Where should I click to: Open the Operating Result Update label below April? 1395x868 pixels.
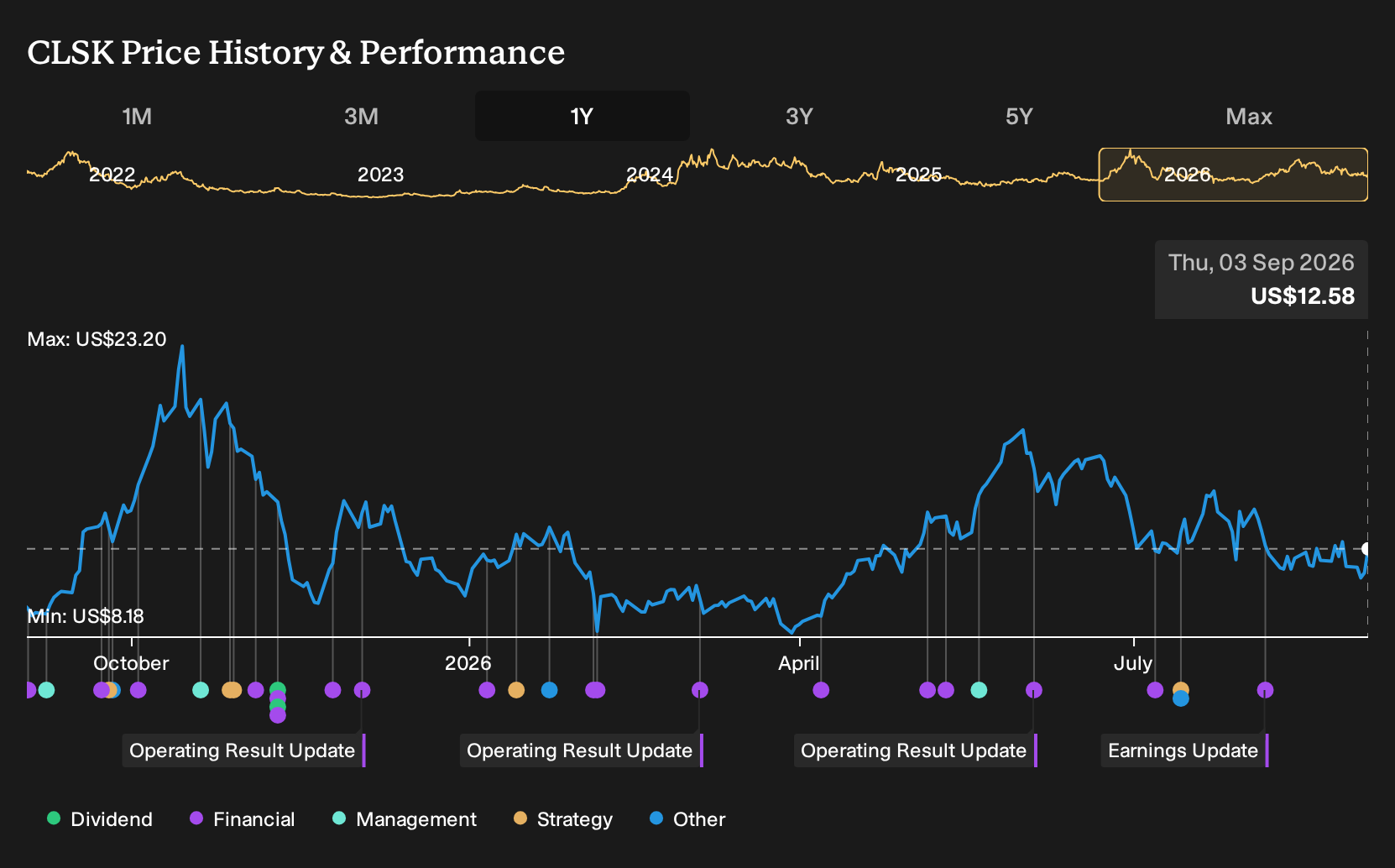tap(914, 750)
